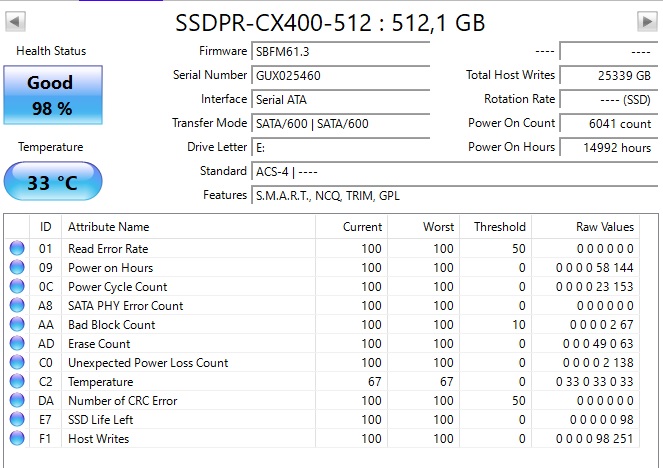Click raw value 0 0 0 0 58 144
The image size is (663, 468).
pyautogui.click(x=595, y=268)
